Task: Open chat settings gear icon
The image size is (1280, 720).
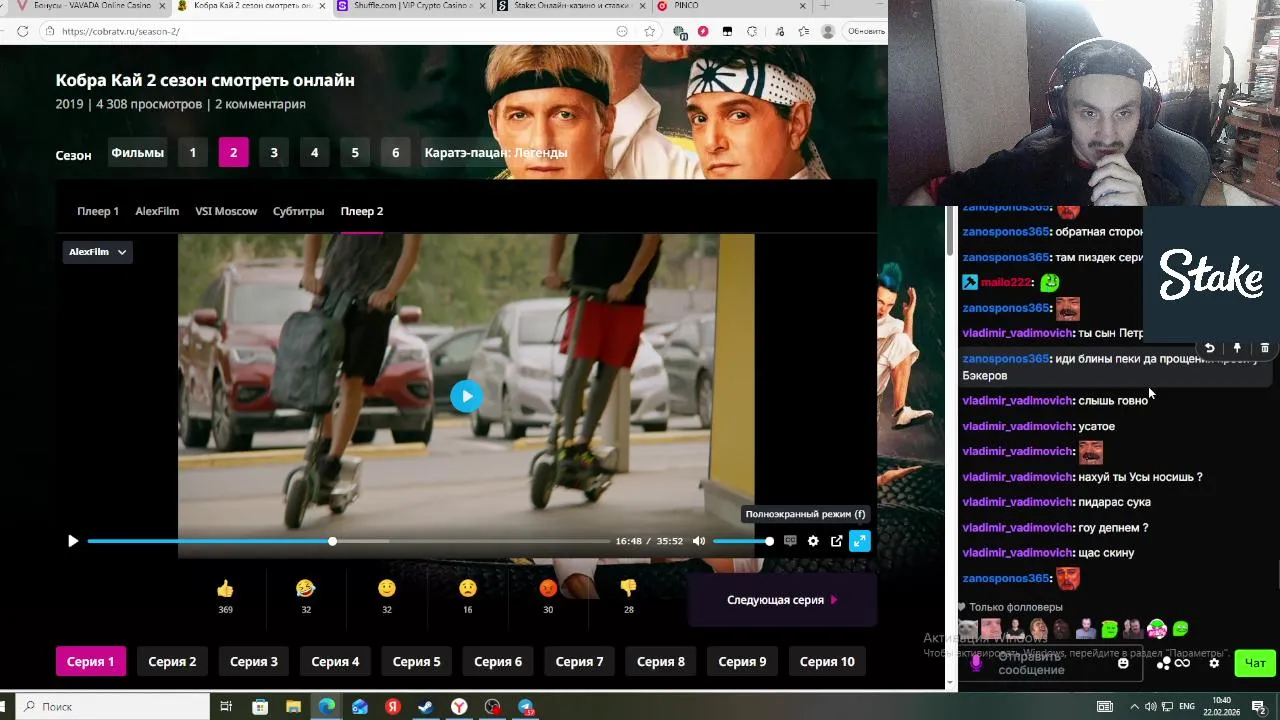Action: pyautogui.click(x=1214, y=663)
